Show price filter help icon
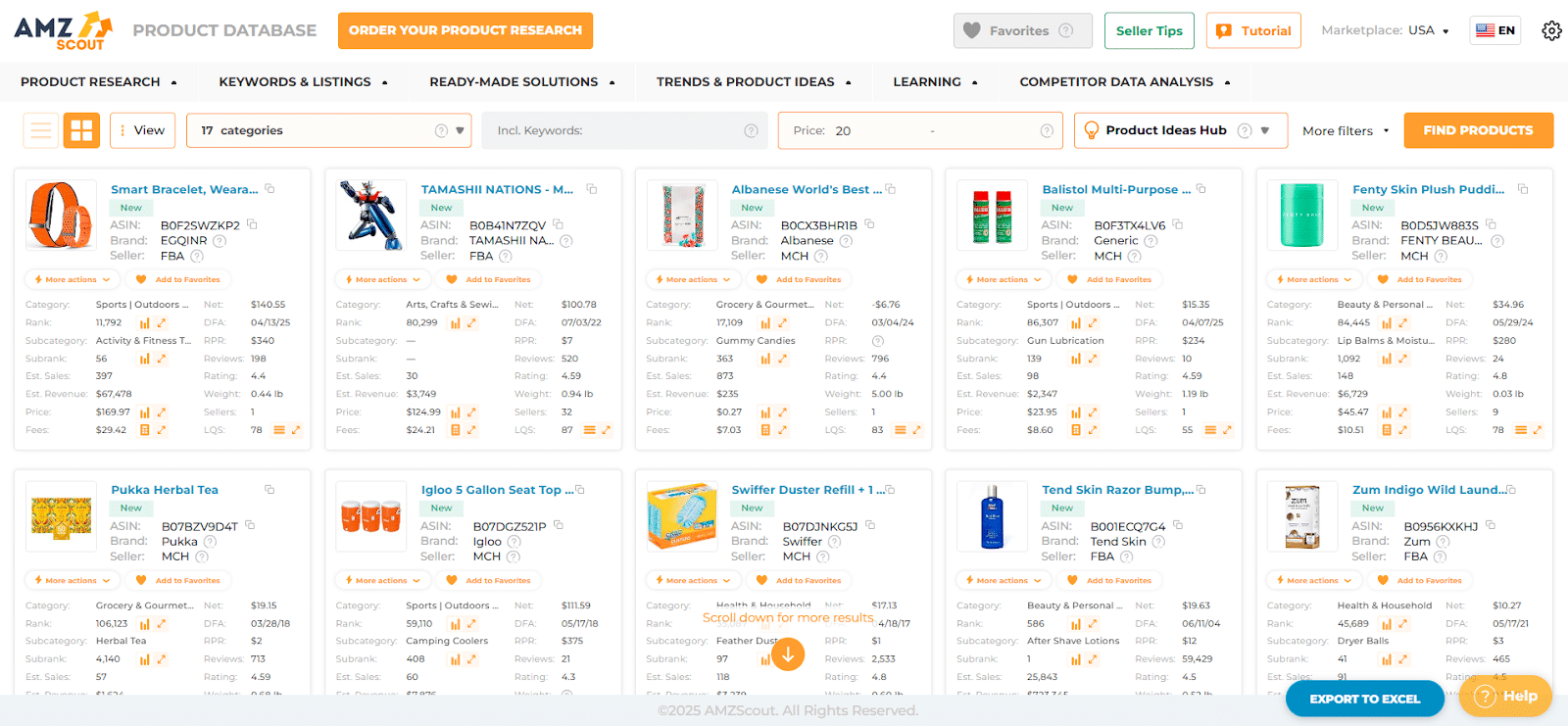 click(x=1047, y=130)
